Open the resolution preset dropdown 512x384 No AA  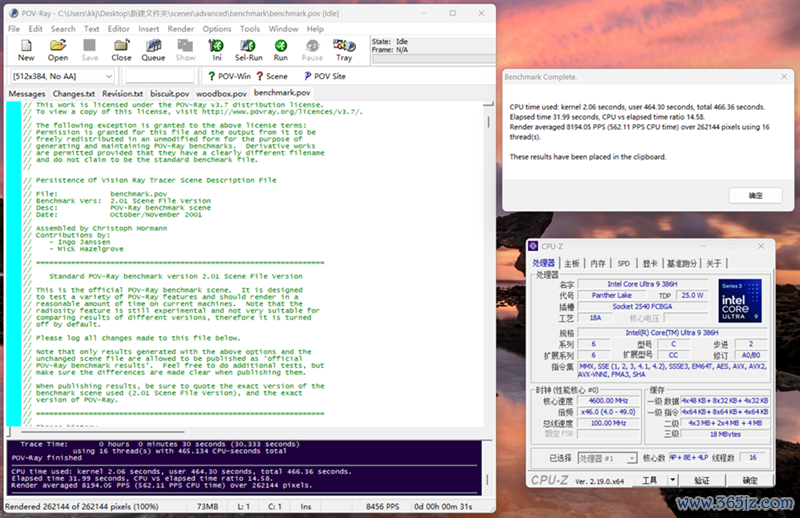click(x=62, y=76)
